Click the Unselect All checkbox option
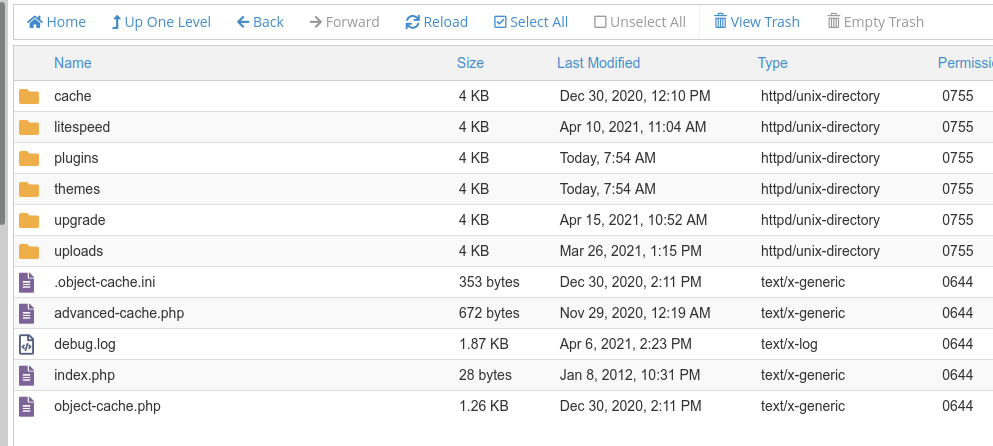 [x=640, y=22]
